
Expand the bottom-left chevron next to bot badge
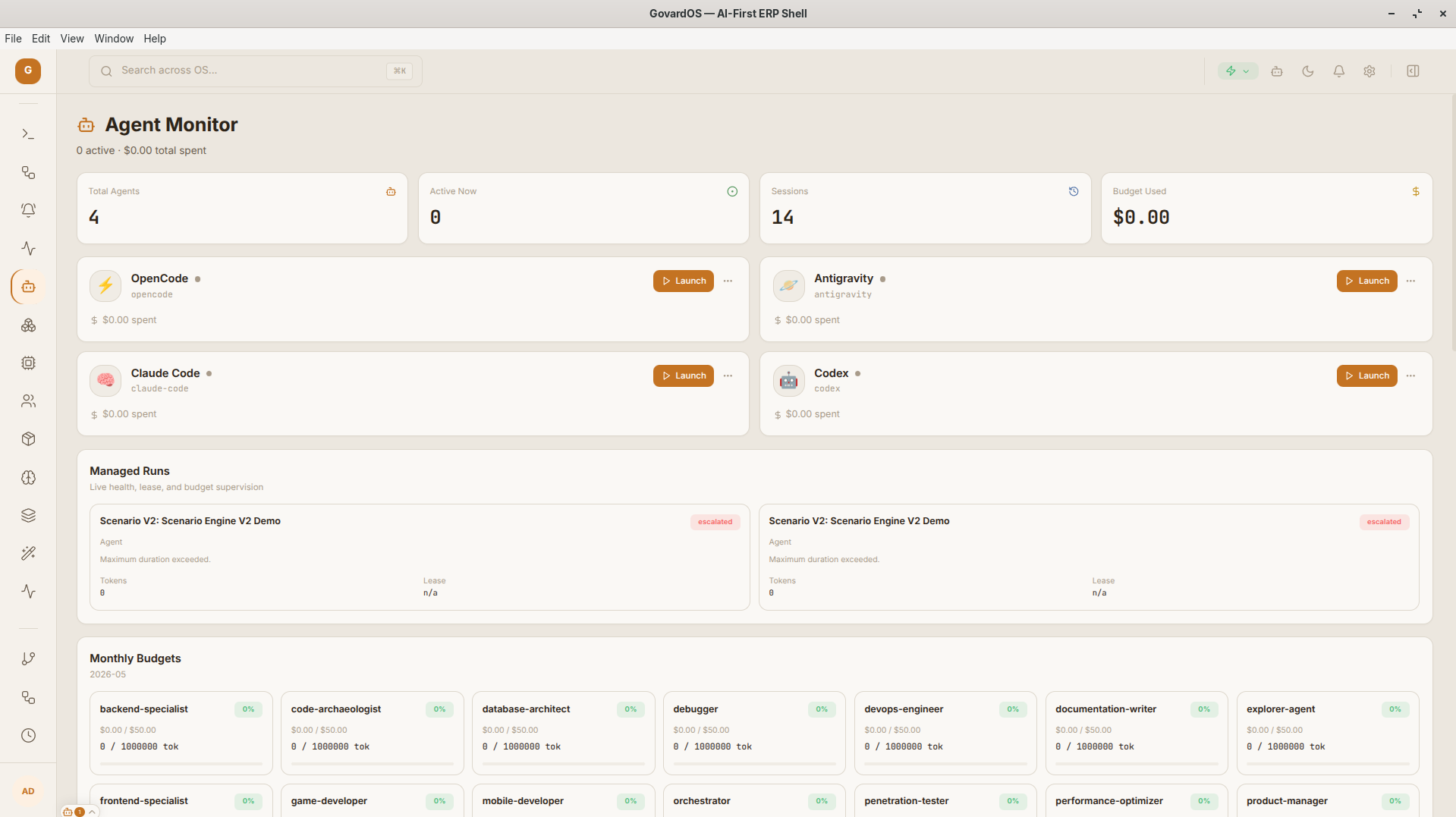click(x=92, y=812)
